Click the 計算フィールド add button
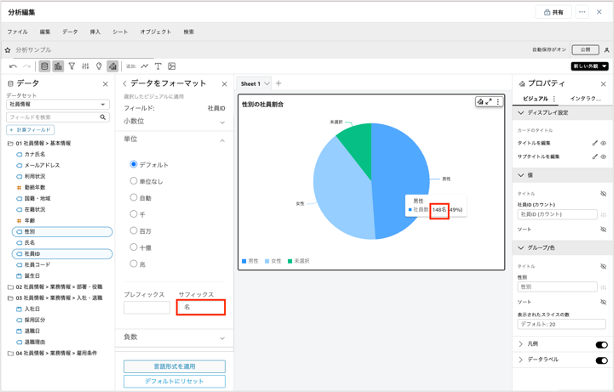 coord(31,130)
